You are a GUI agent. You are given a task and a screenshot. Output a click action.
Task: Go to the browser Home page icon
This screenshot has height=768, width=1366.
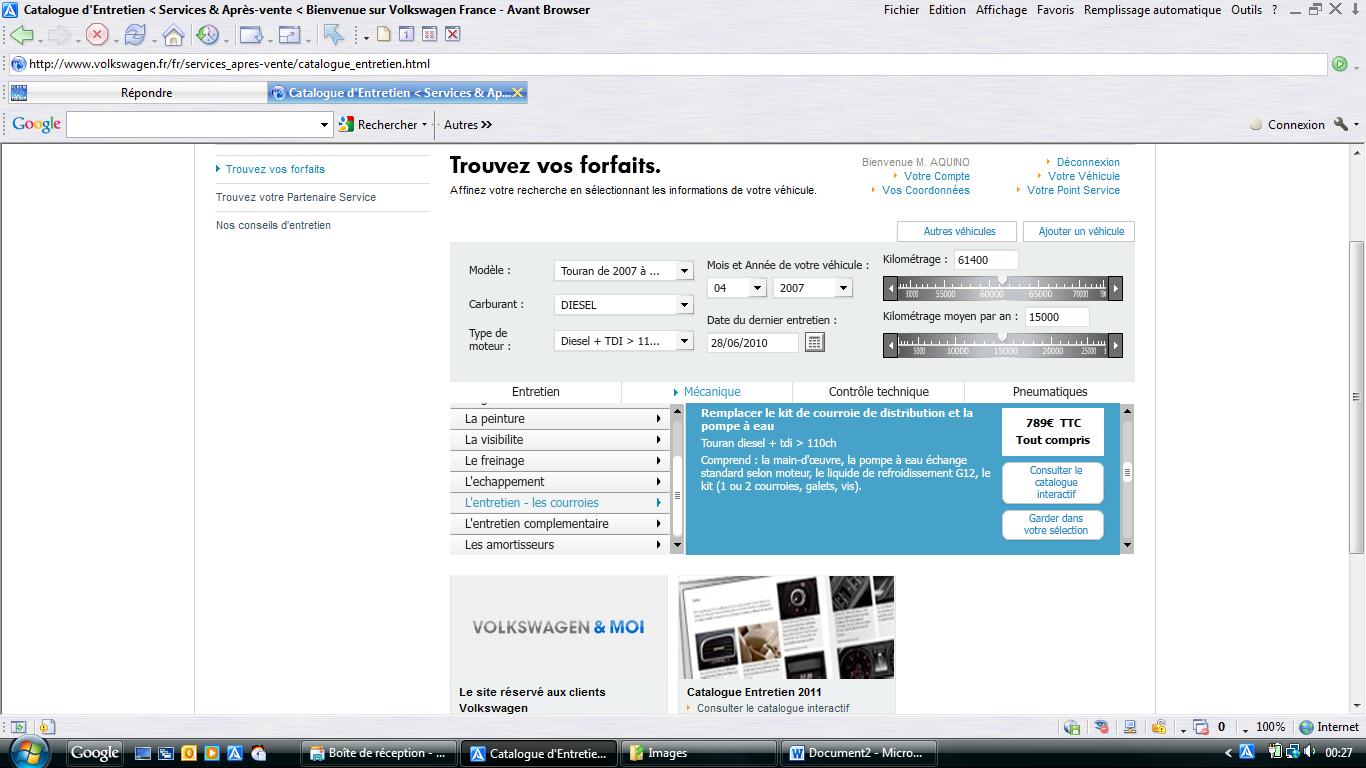[x=173, y=36]
